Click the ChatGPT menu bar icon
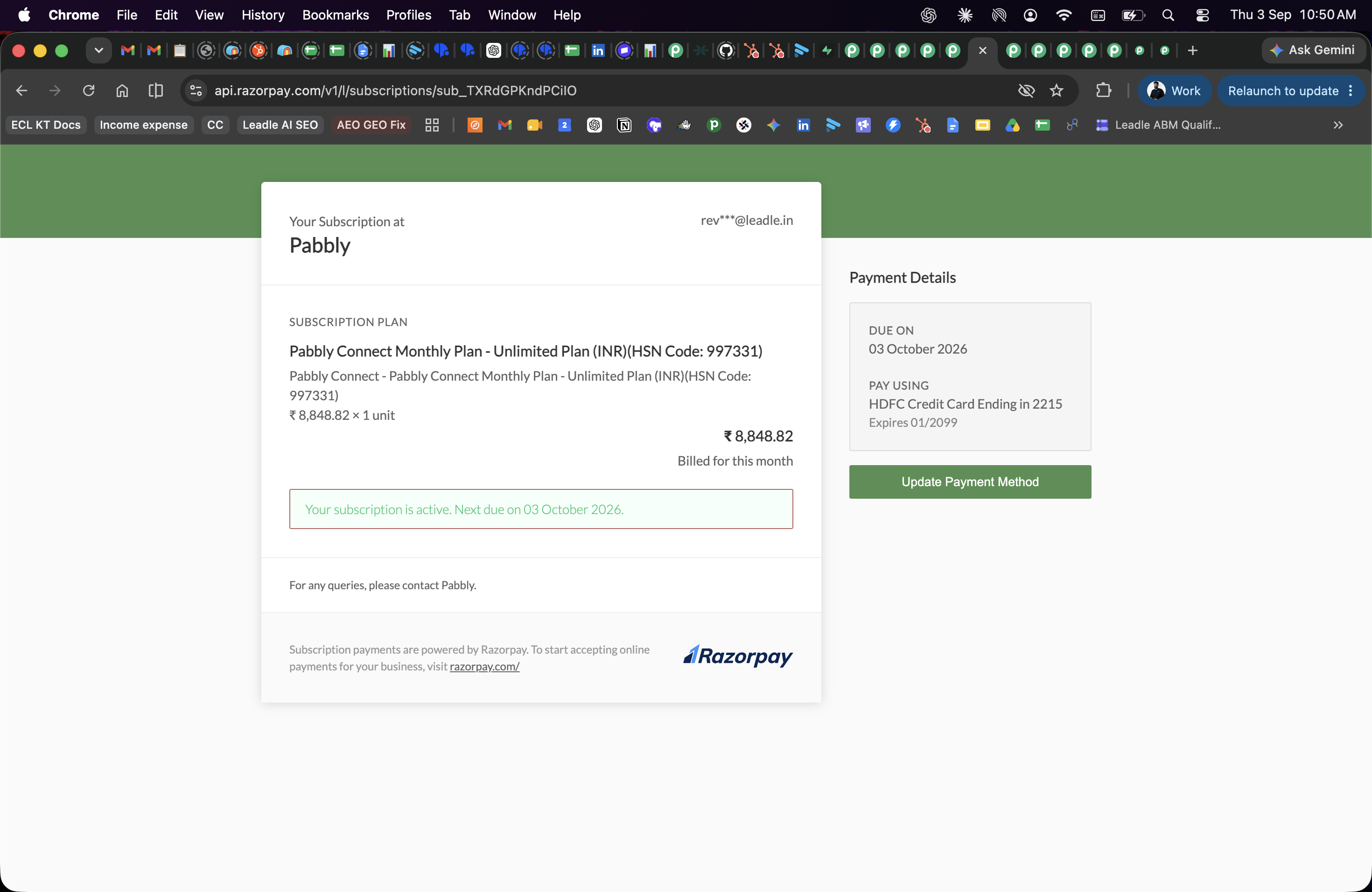Image resolution: width=1372 pixels, height=892 pixels. click(x=928, y=15)
